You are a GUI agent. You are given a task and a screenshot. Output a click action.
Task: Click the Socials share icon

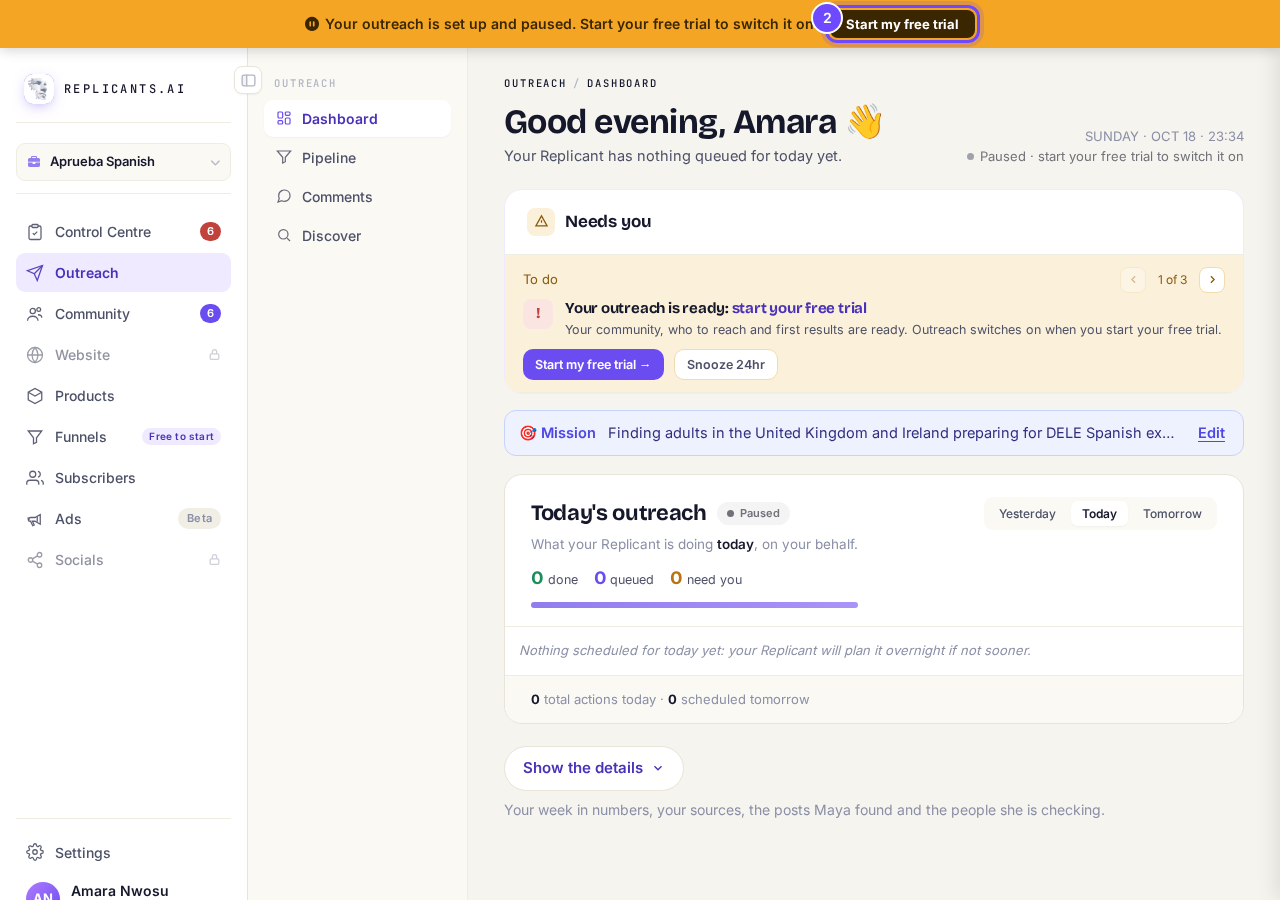35,560
